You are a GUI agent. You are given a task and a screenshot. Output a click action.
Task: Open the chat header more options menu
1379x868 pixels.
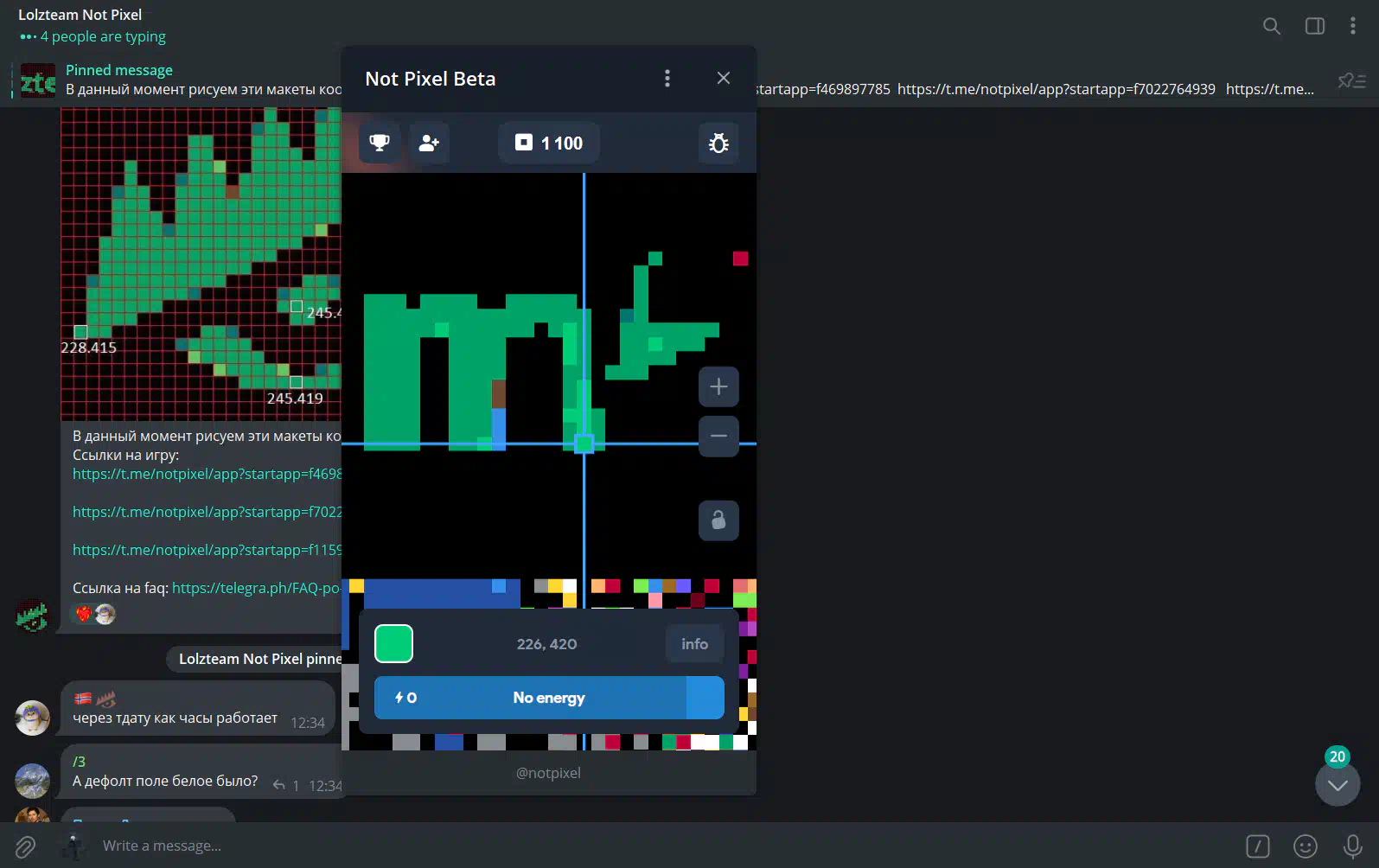(1353, 26)
